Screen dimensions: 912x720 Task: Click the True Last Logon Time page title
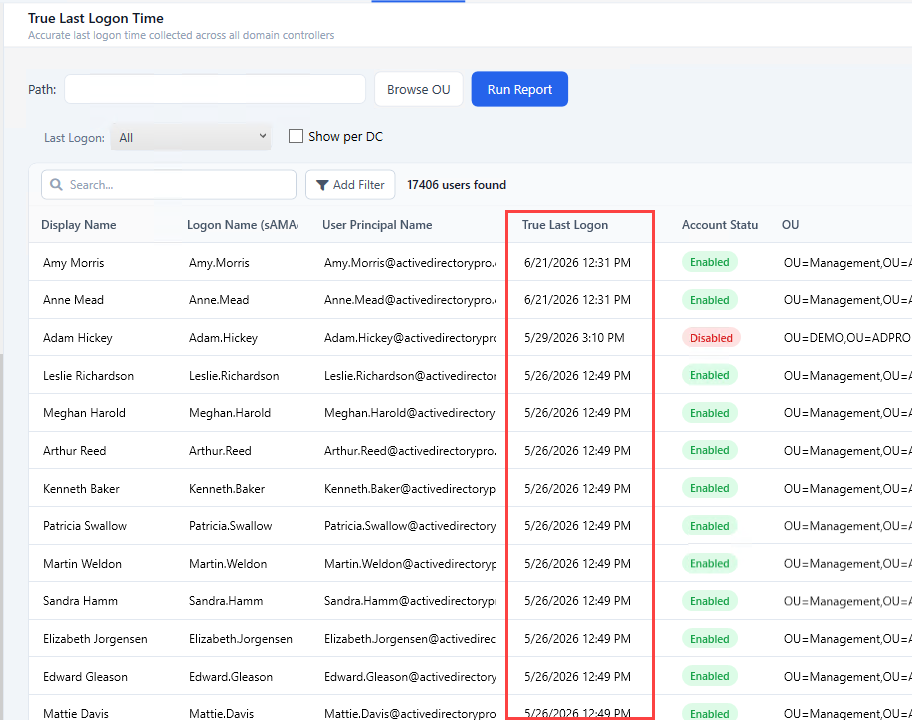(96, 18)
